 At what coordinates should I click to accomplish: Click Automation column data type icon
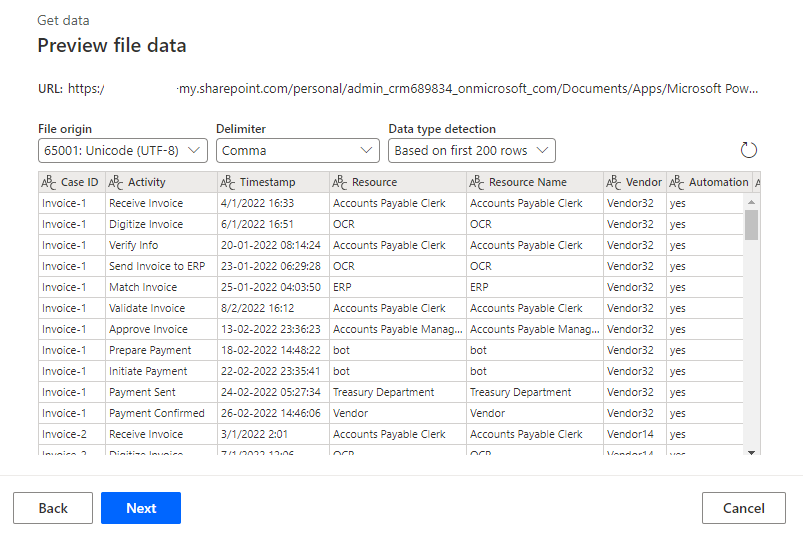[x=677, y=182]
